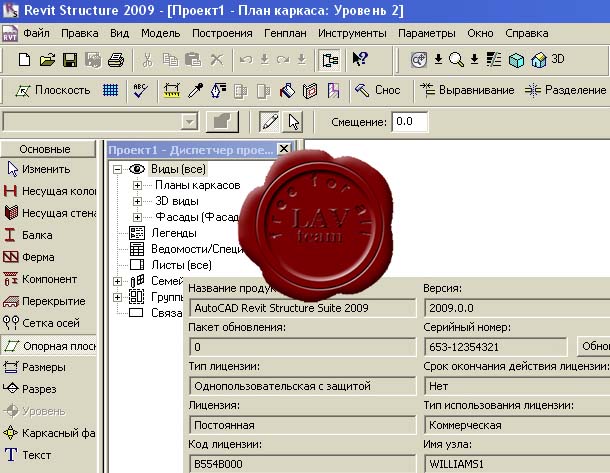Expand the Семейства tree node
This screenshot has width=610, height=473.
pyautogui.click(x=117, y=281)
